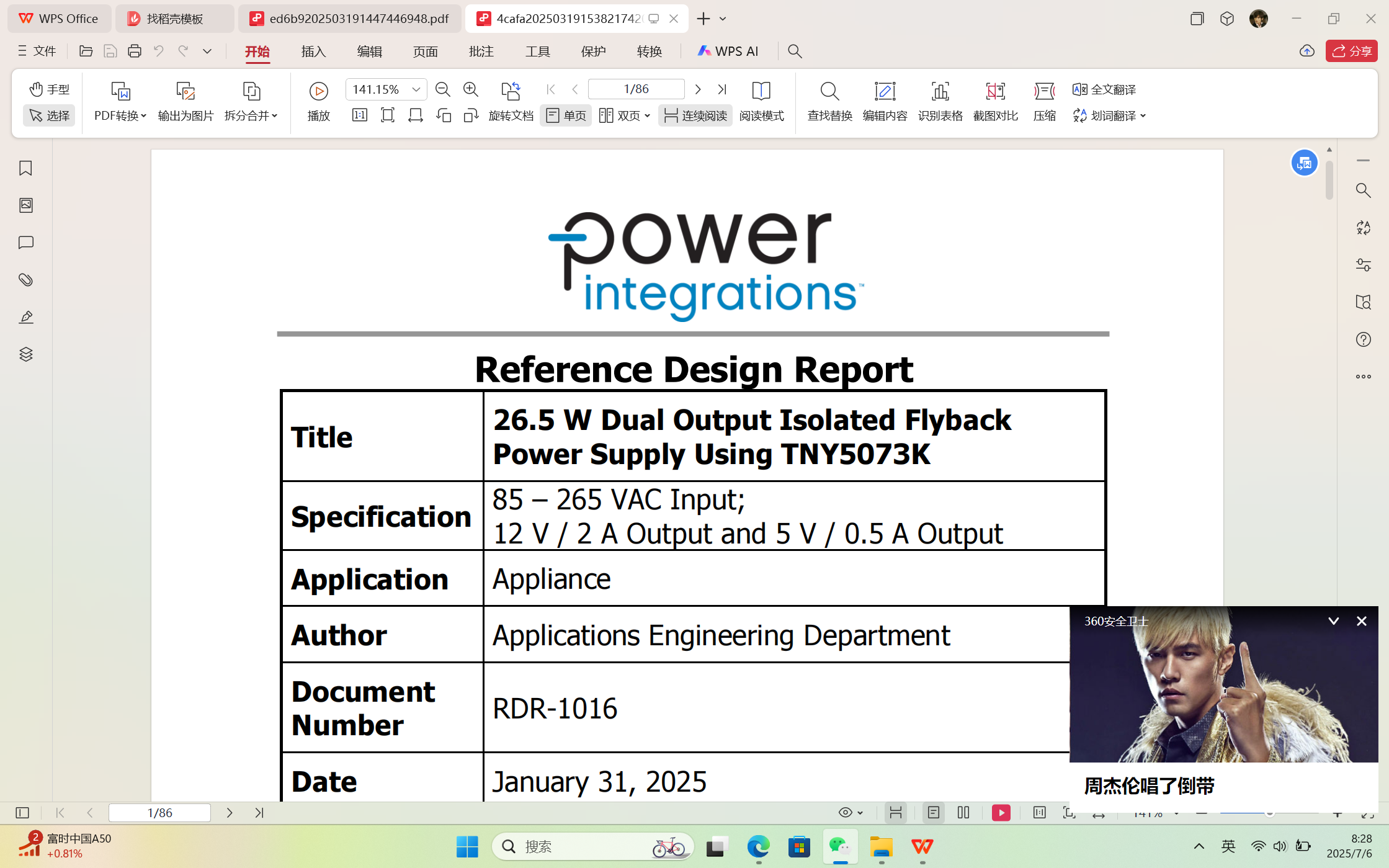Enter 阅读模式 reading mode
1389x868 pixels.
[761, 102]
